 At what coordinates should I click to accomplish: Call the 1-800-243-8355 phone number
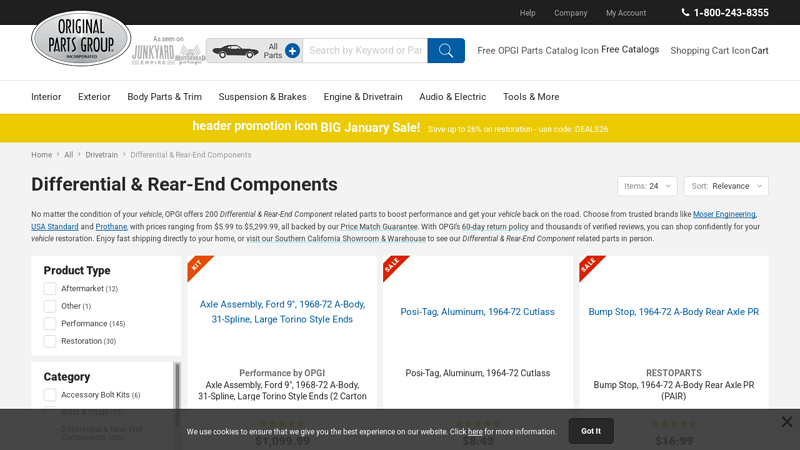click(x=724, y=13)
